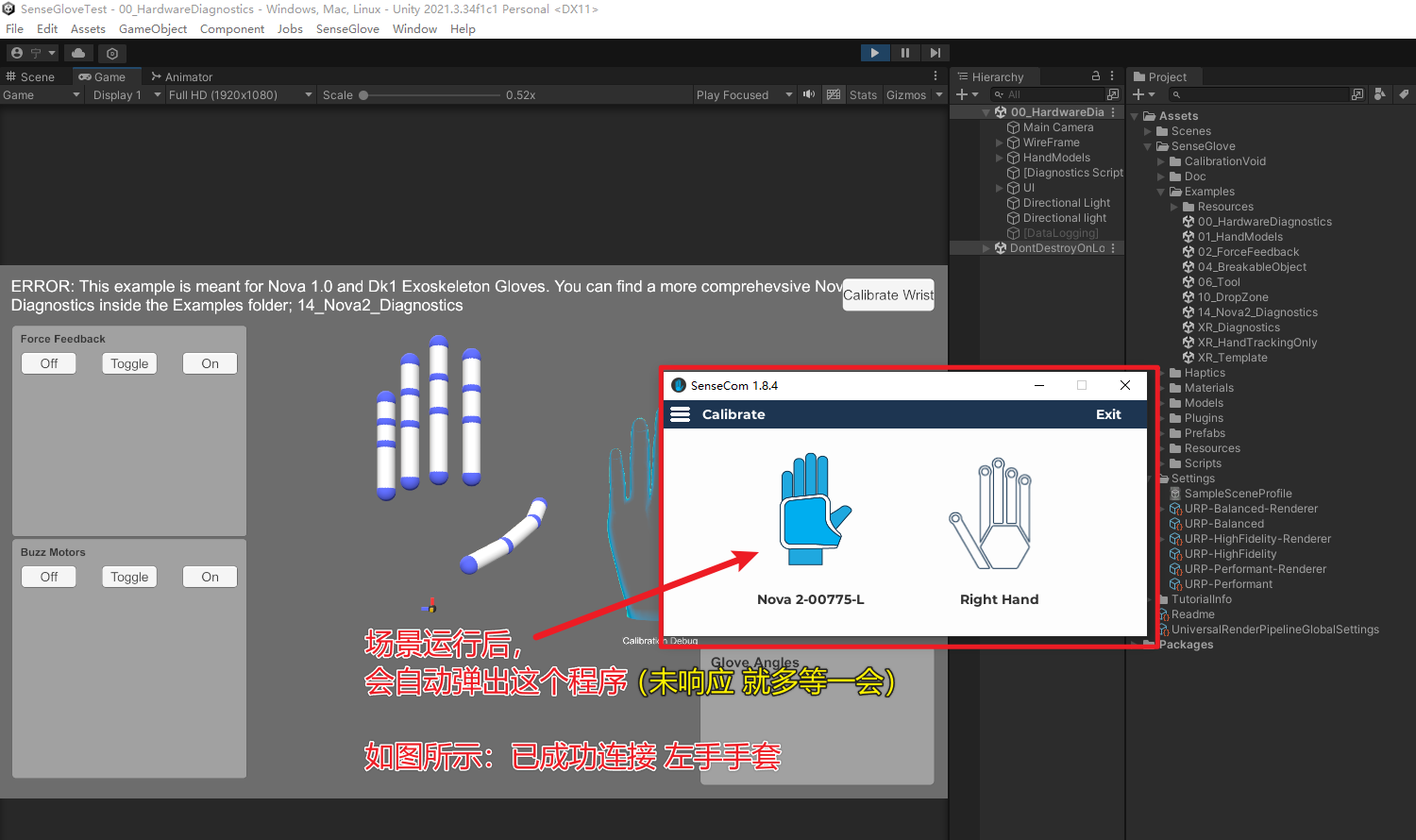Turn Force Feedback Off

coord(49,363)
